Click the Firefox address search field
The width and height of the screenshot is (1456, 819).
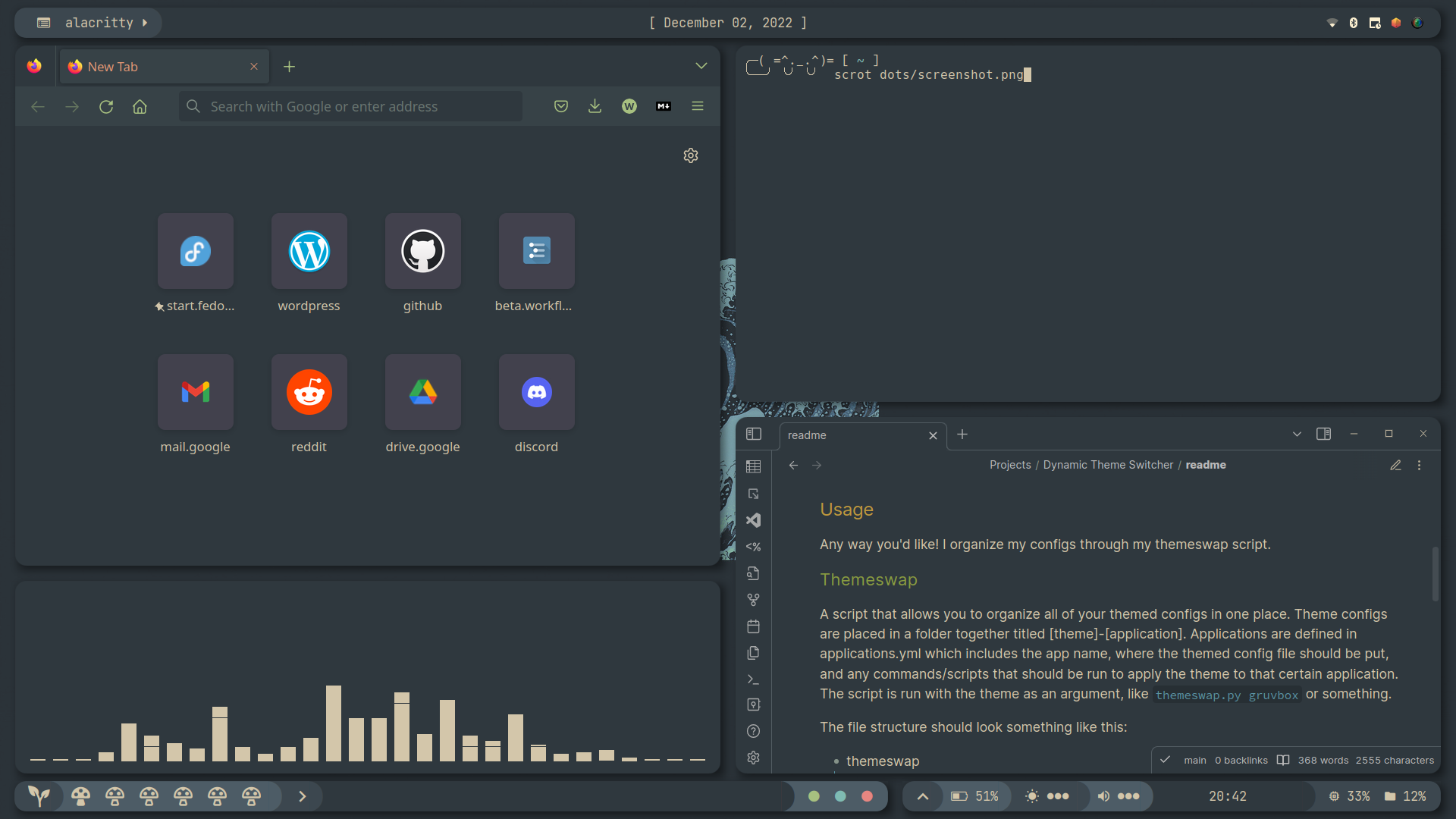pos(350,107)
